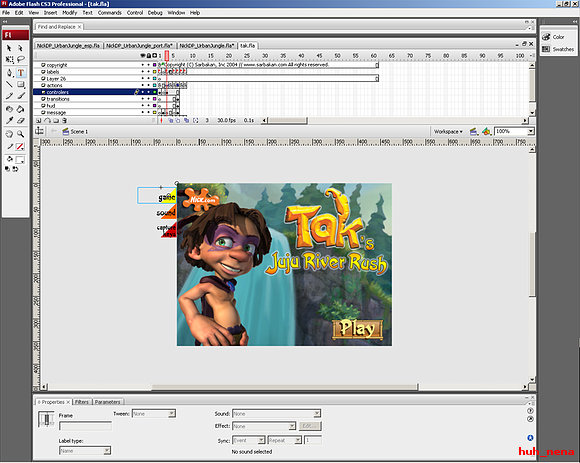Click the Delete Layer trash icon

(64, 121)
